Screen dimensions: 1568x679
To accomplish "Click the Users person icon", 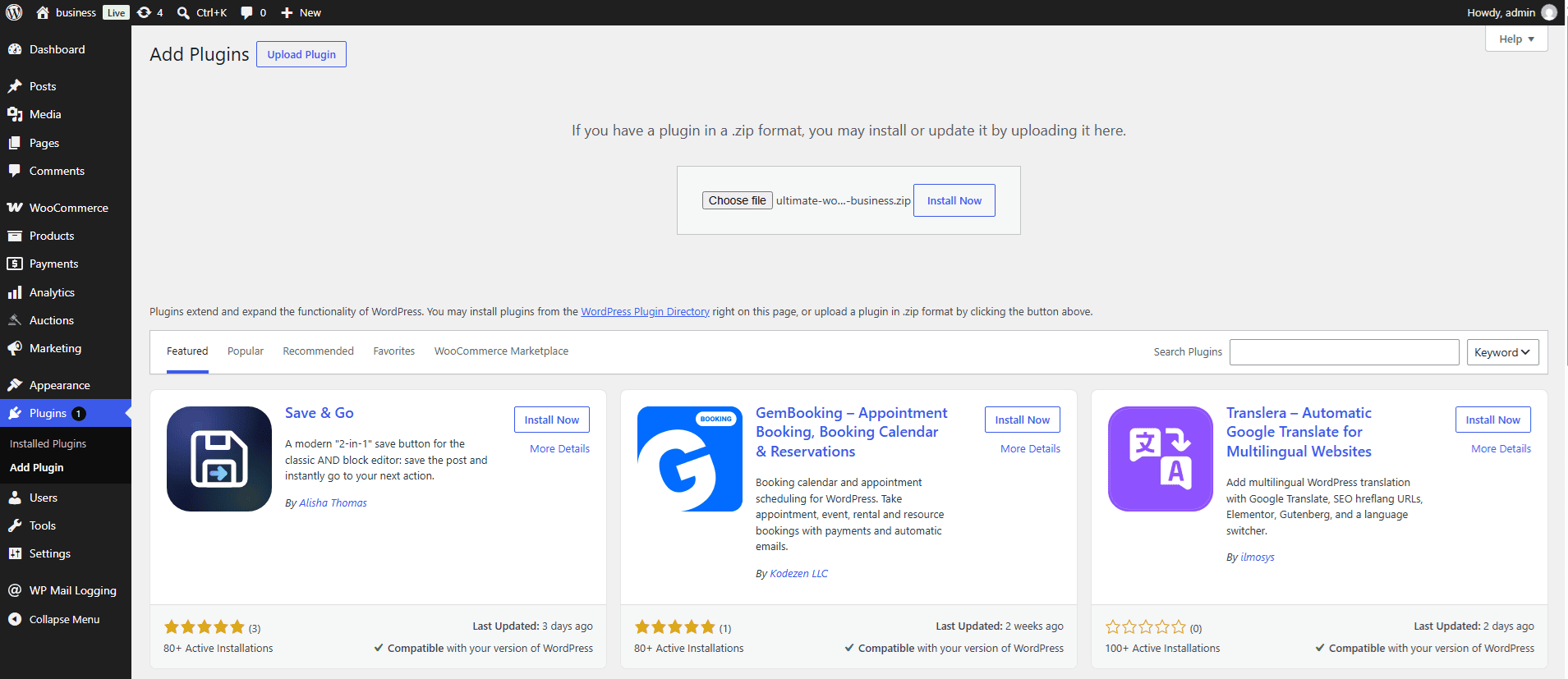I will tap(15, 498).
